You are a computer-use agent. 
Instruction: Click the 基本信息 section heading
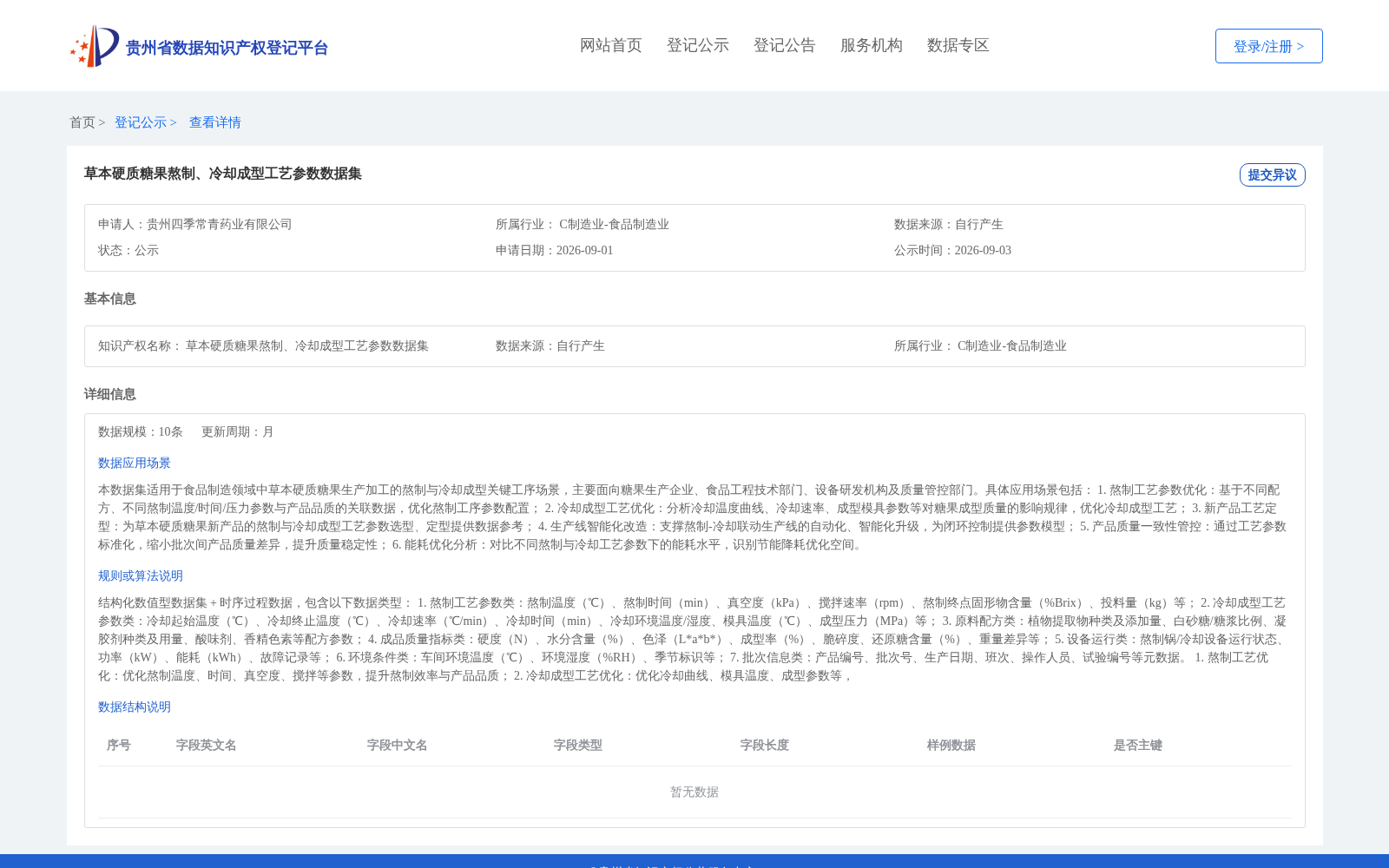tap(110, 299)
